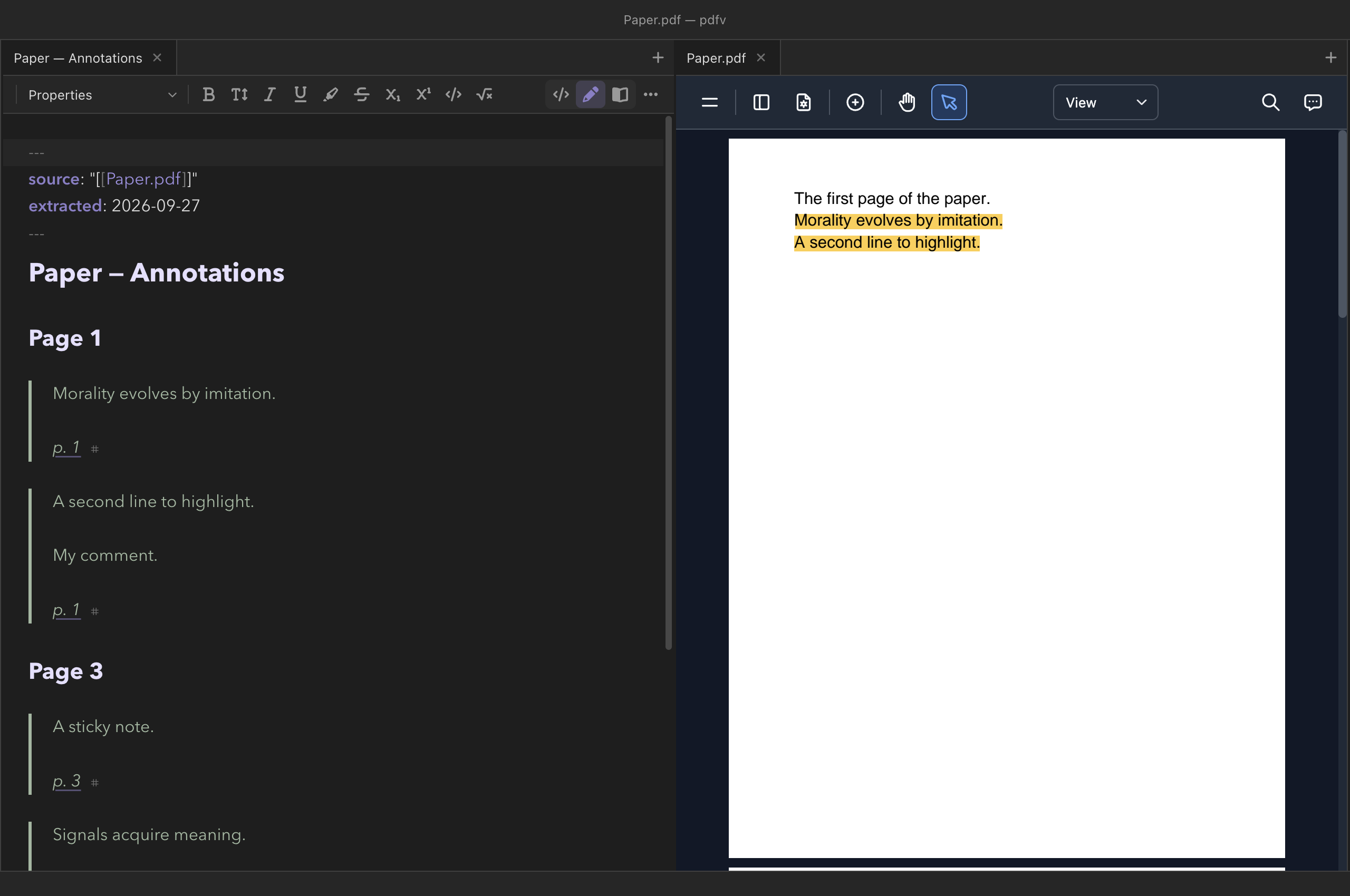This screenshot has height=896, width=1350.
Task: Zoom in with the plus circle icon
Action: 855,102
